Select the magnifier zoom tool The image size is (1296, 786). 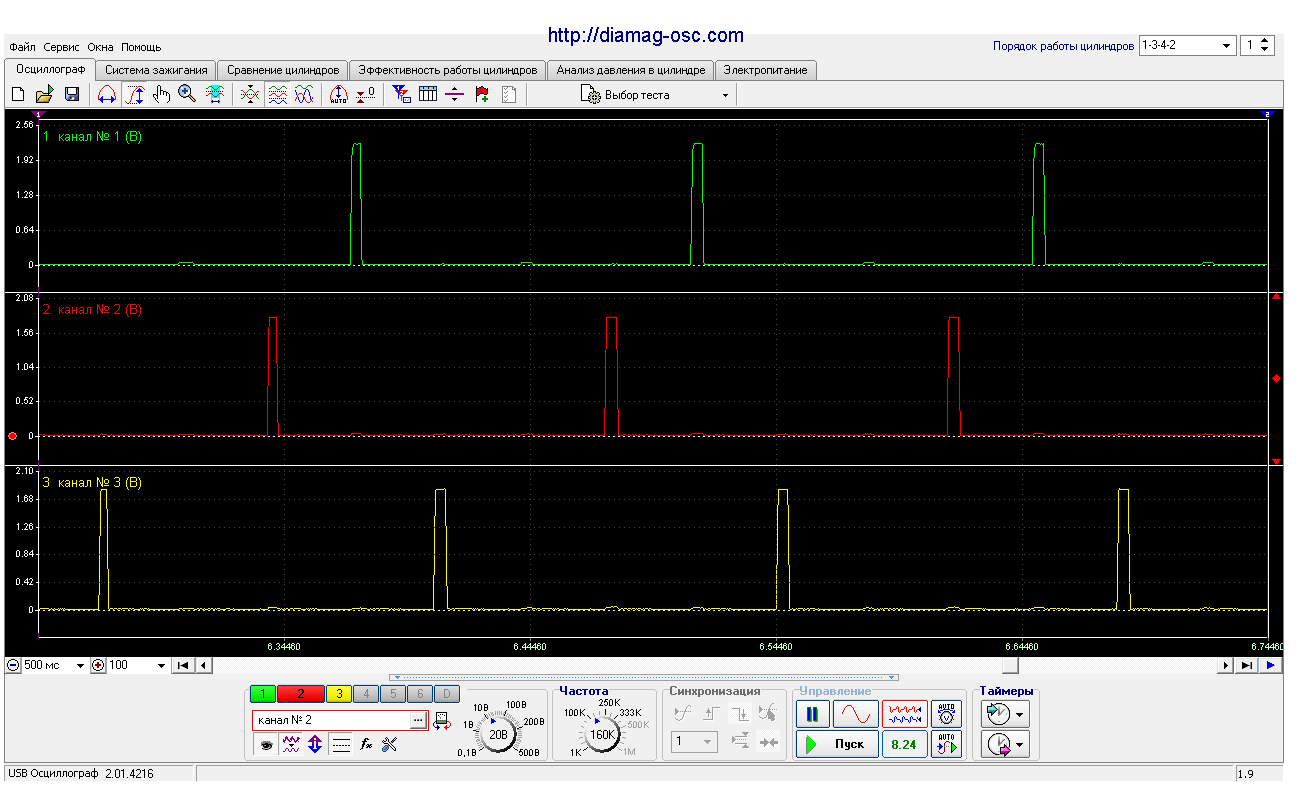click(x=187, y=95)
